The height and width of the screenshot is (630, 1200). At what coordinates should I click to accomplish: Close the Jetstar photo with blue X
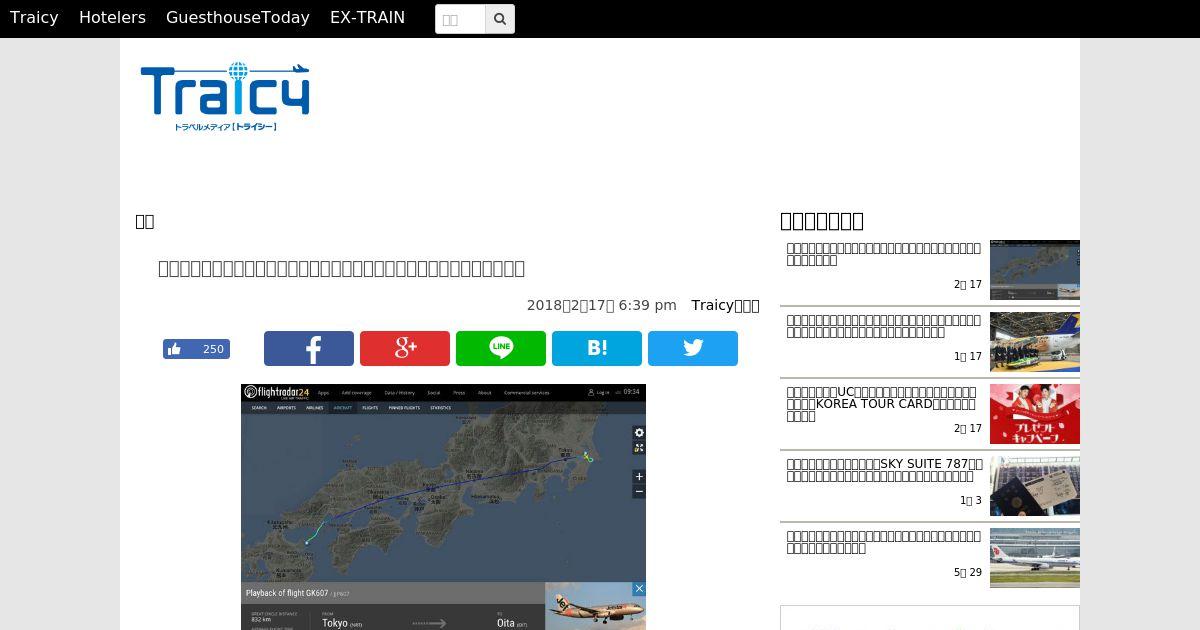639,589
